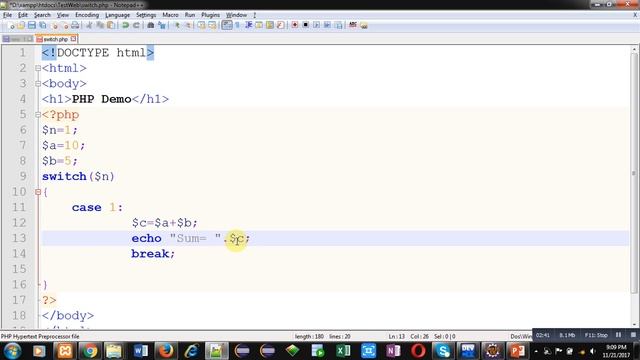Image resolution: width=640 pixels, height=360 pixels.
Task: Click the Function List toolbar icon
Action: pyautogui.click(x=280, y=25)
